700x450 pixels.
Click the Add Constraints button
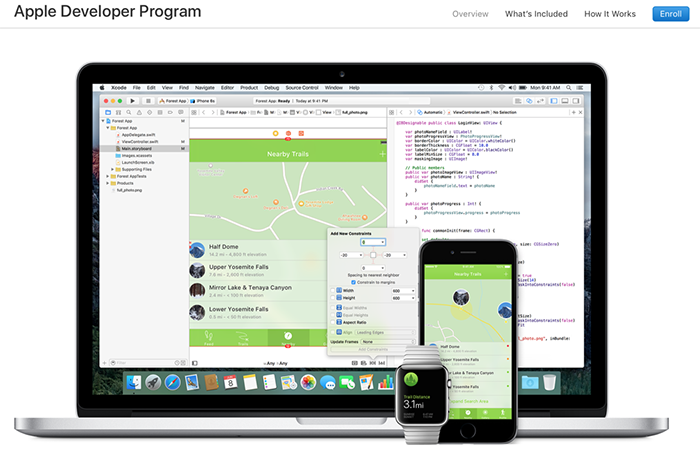point(373,350)
